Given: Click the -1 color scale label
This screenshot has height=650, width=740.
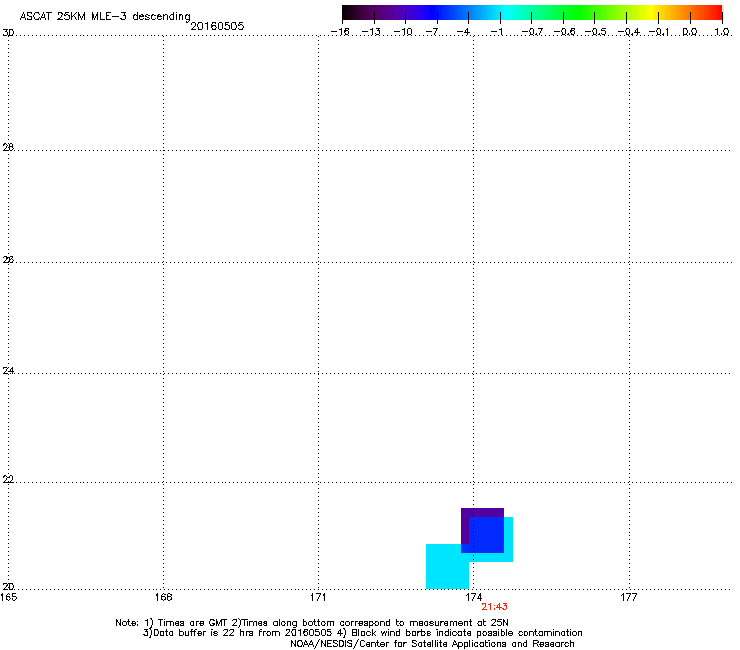Looking at the screenshot, I should point(497,32).
